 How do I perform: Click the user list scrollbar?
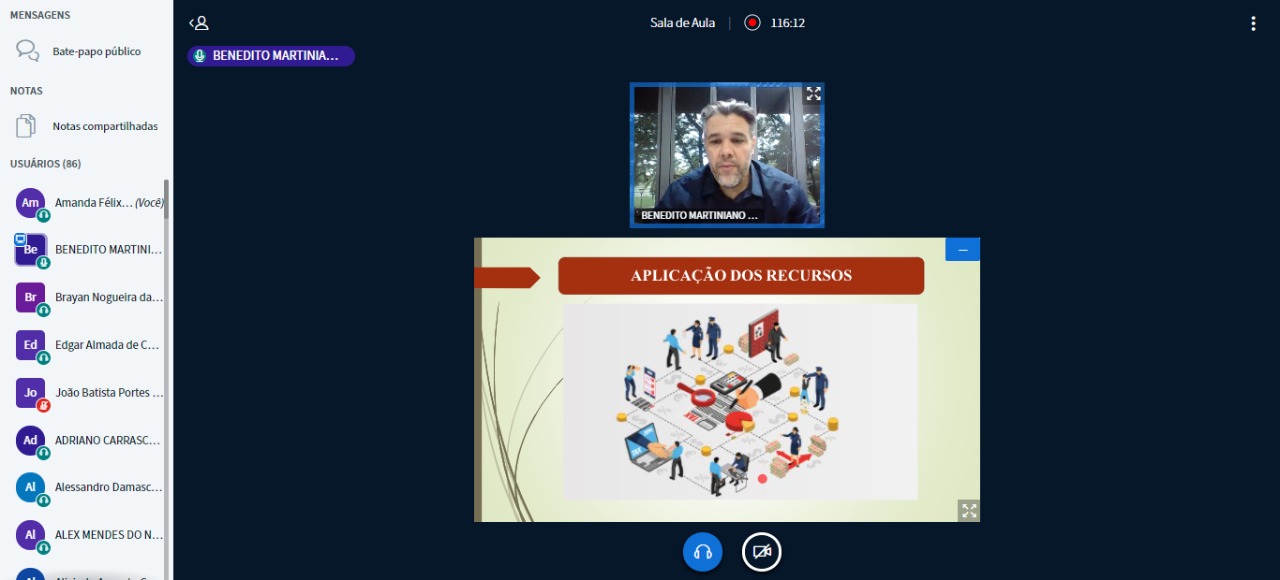(167, 200)
